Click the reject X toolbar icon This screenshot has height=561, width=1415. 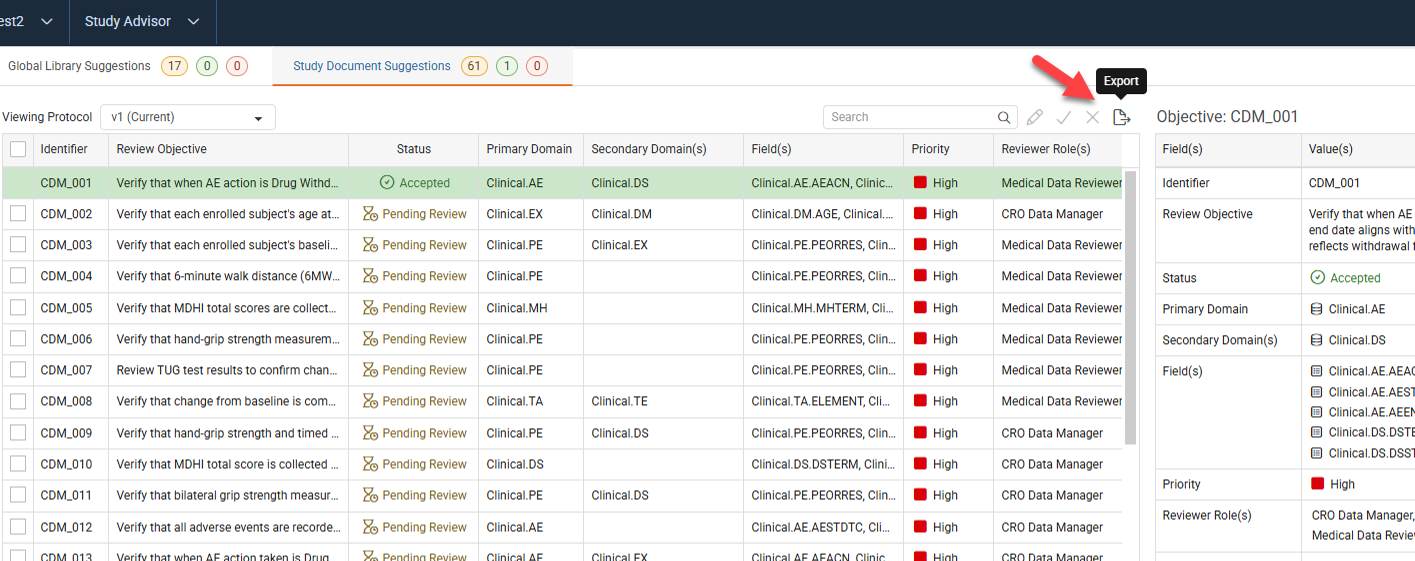click(x=1093, y=117)
